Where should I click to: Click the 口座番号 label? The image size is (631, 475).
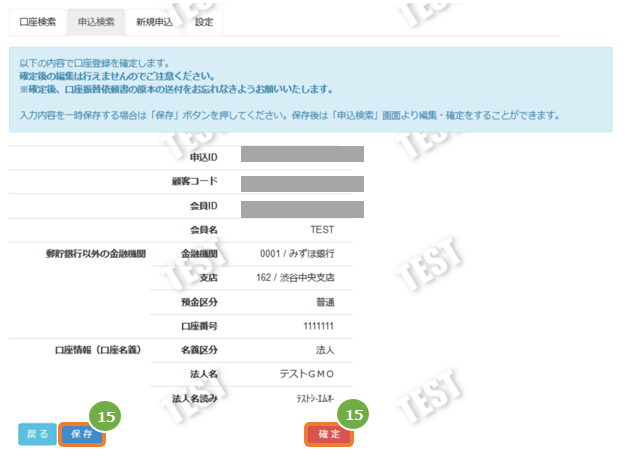pyautogui.click(x=199, y=326)
